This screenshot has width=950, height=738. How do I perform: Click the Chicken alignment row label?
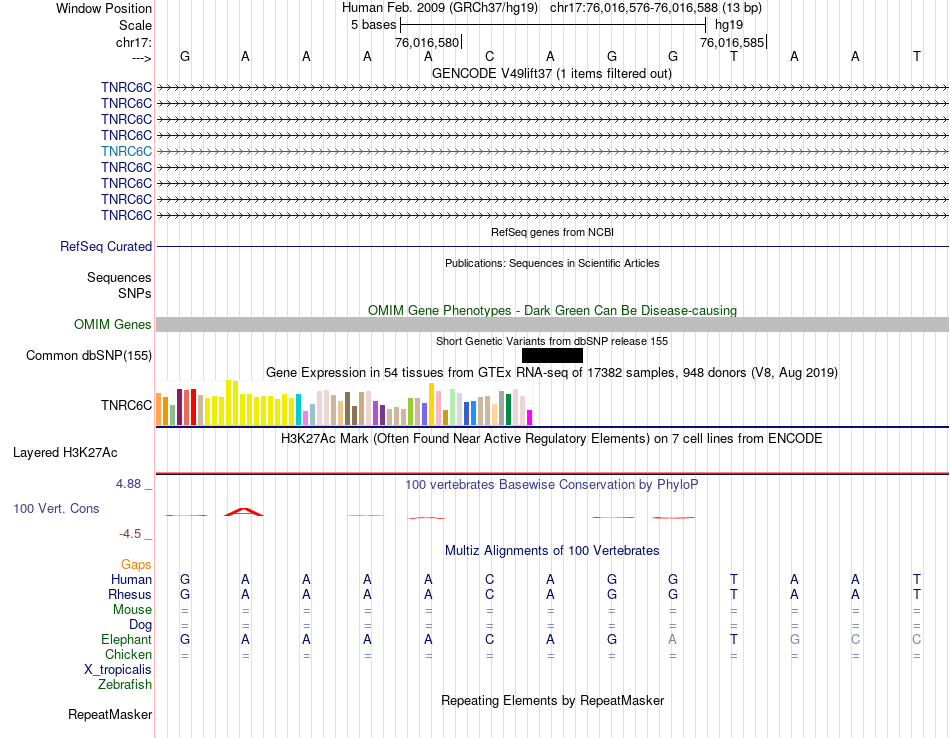128,655
